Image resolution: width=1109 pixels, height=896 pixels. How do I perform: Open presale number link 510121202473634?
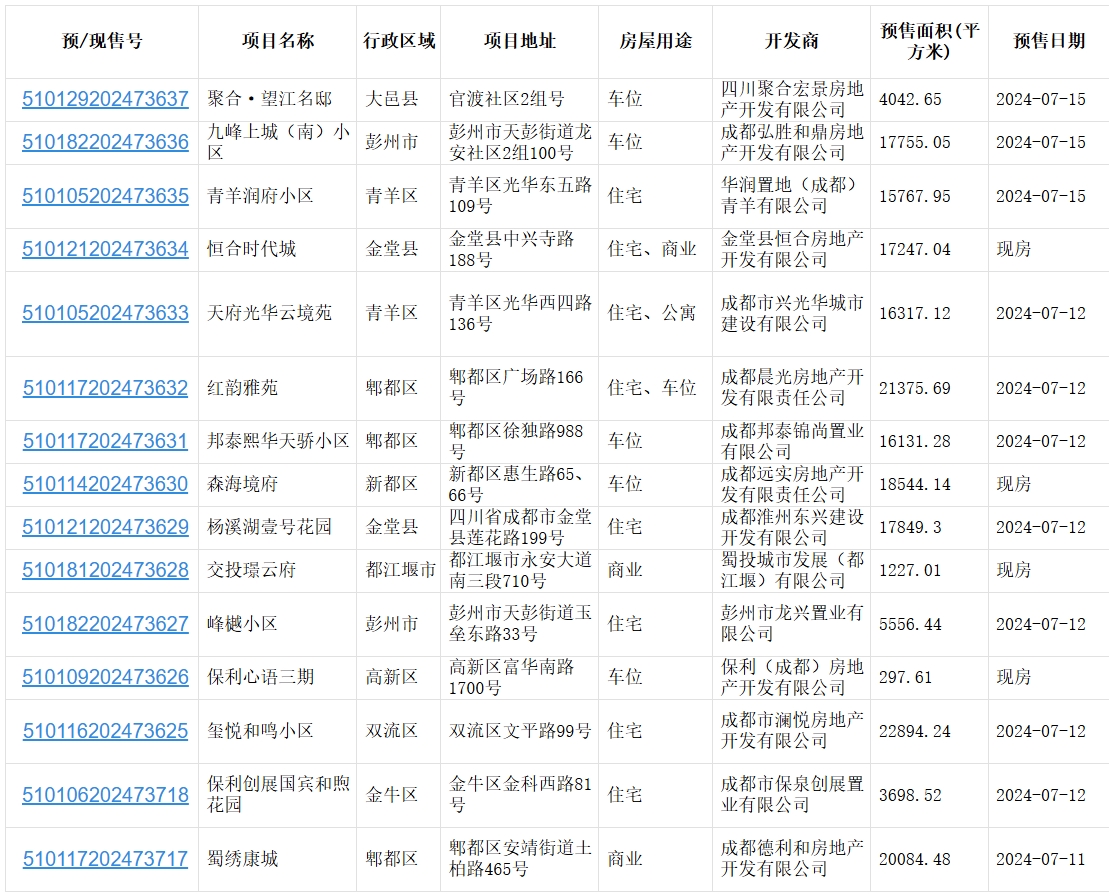tap(105, 249)
